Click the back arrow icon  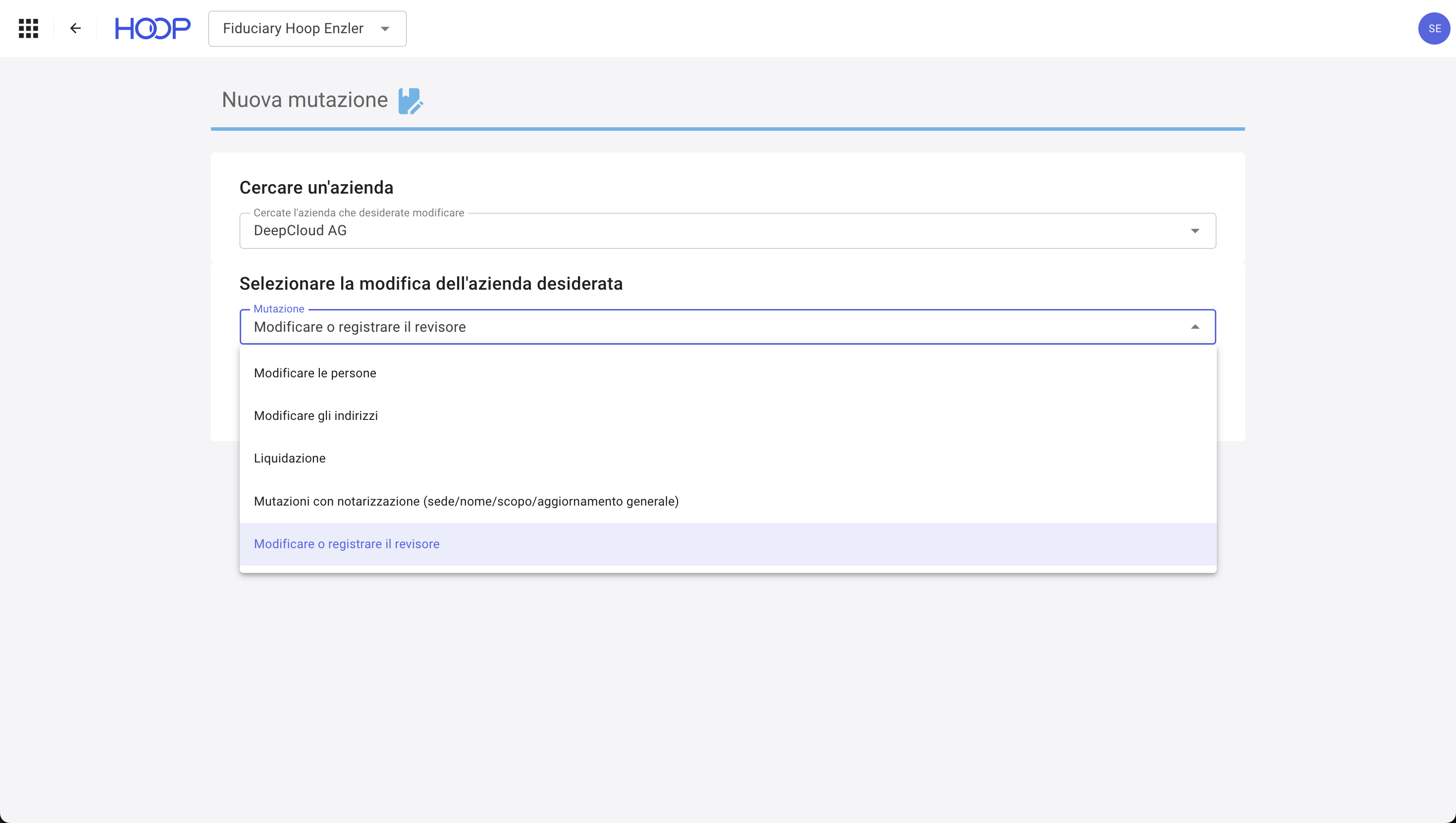point(75,28)
